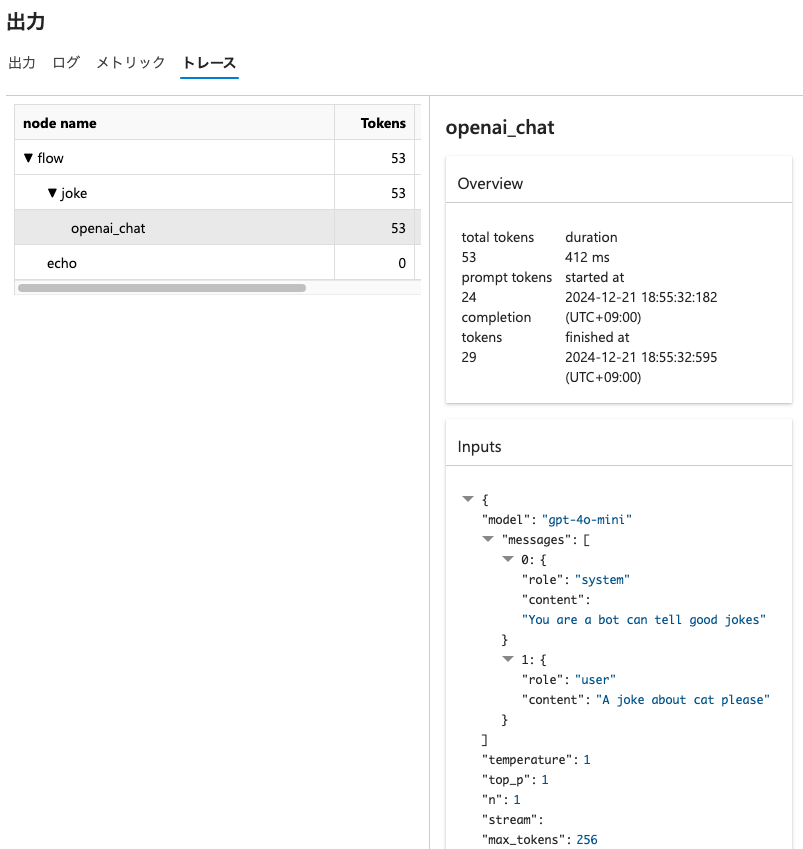Switch to the 出力 tab

coord(22,63)
